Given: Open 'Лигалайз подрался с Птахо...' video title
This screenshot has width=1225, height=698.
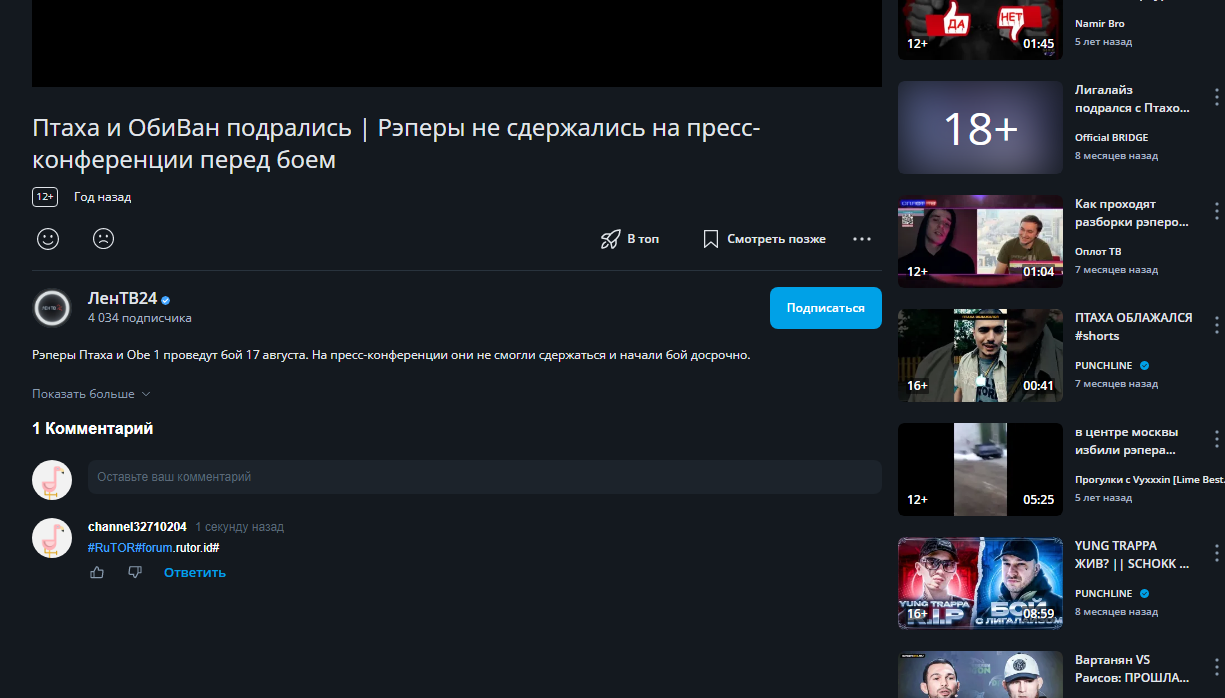Looking at the screenshot, I should coord(1133,99).
